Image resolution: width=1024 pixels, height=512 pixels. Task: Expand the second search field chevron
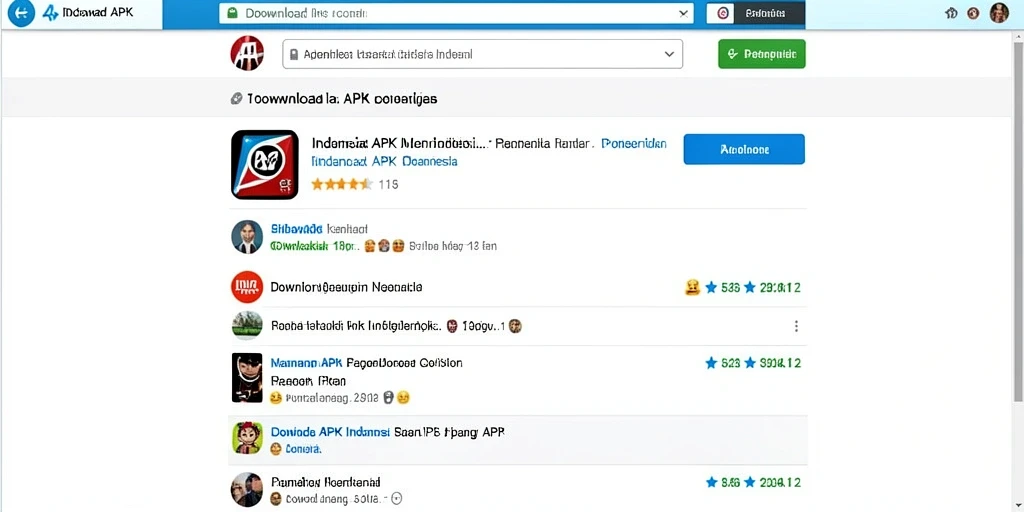coord(669,55)
